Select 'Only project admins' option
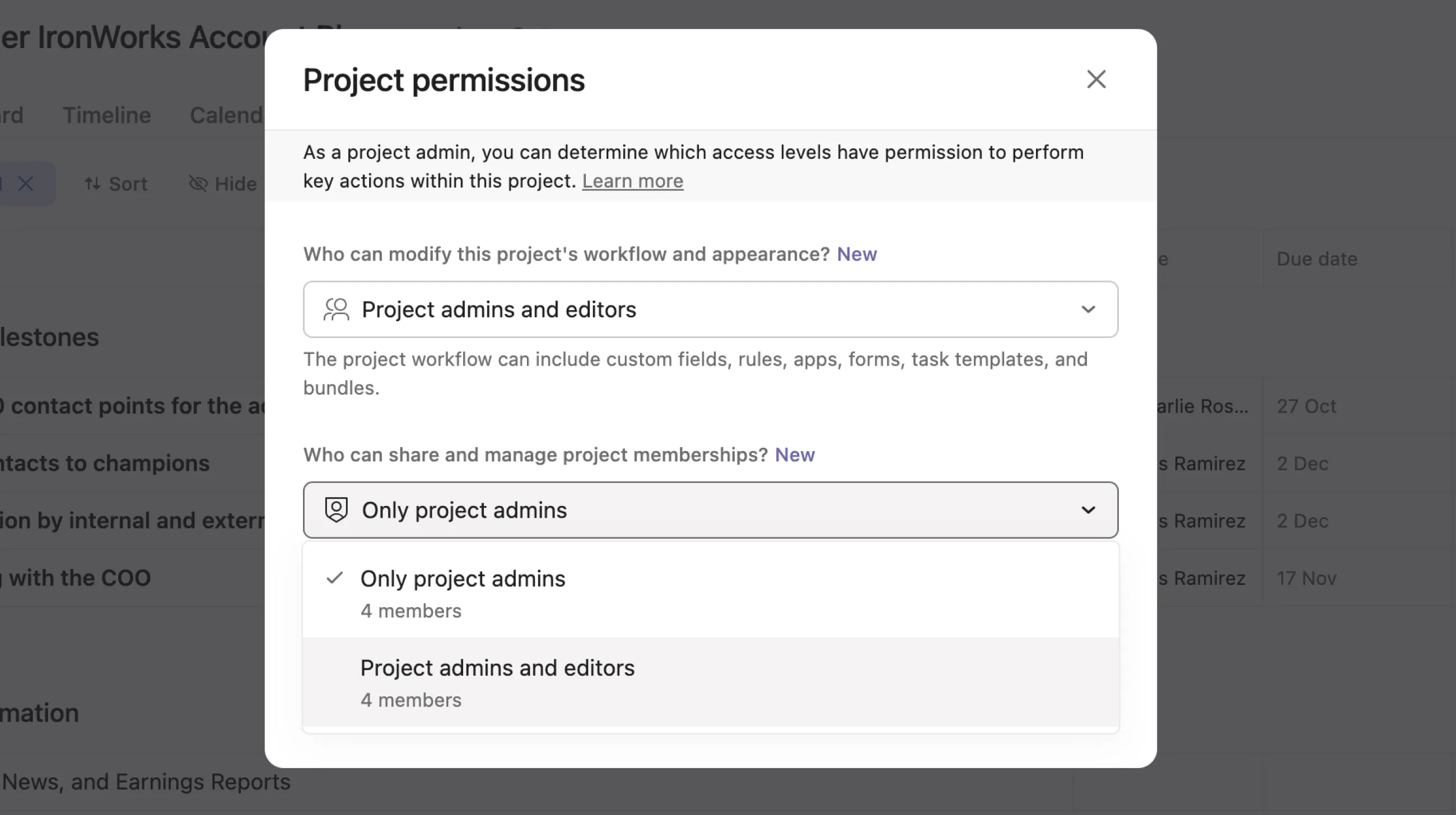The width and height of the screenshot is (1456, 815). [463, 579]
